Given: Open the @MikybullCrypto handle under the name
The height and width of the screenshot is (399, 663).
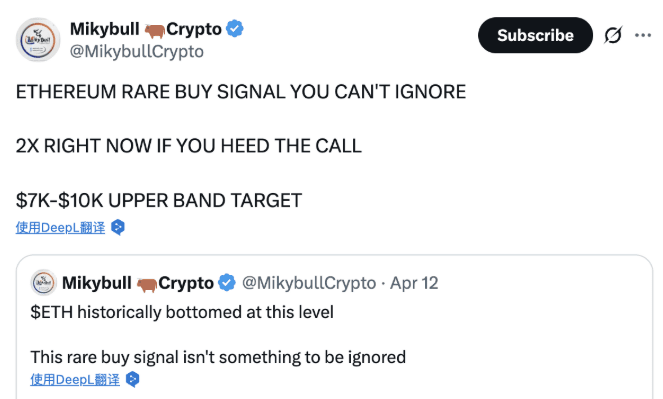Looking at the screenshot, I should point(137,52).
